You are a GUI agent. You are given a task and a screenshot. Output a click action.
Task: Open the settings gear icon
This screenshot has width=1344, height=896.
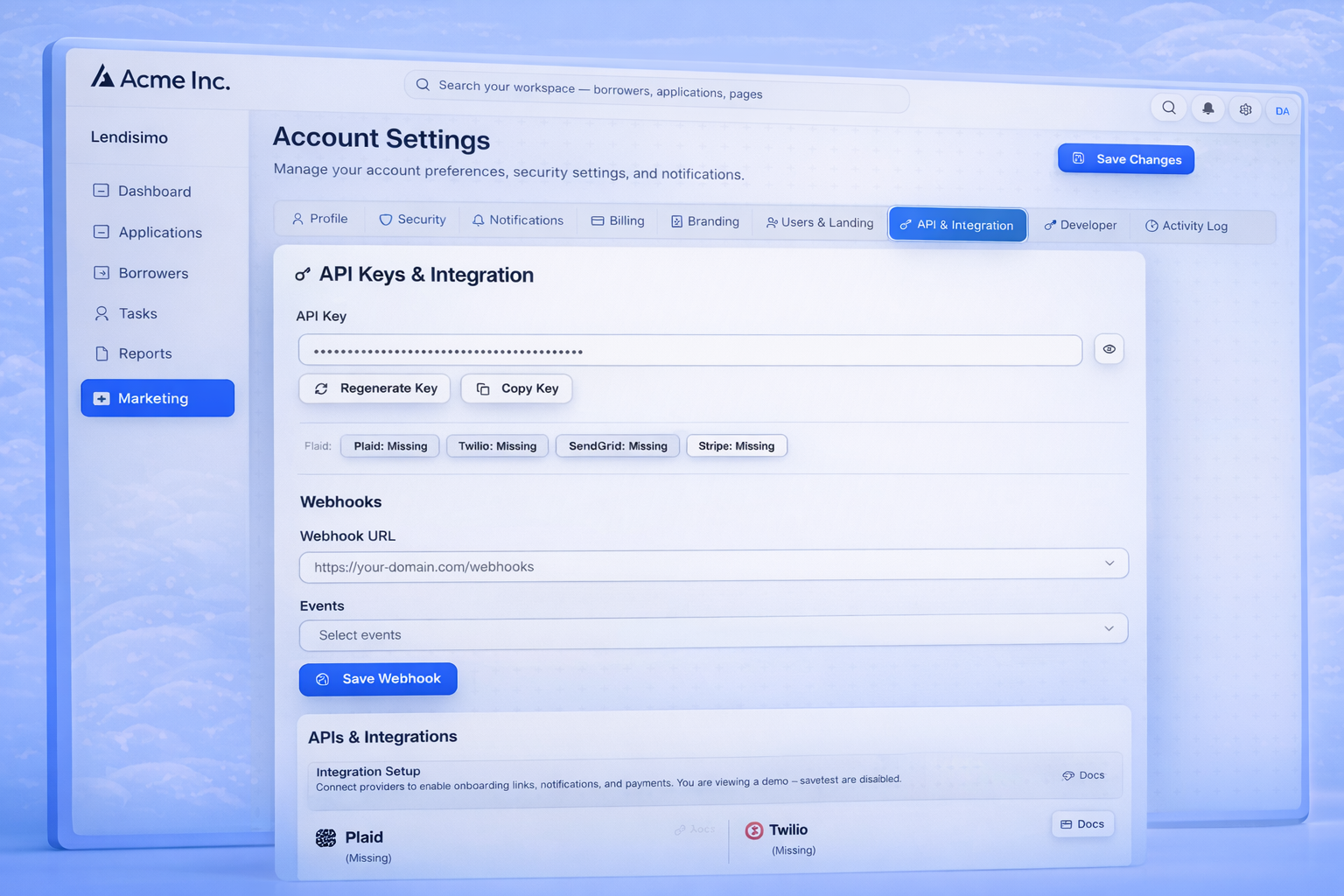point(1245,109)
